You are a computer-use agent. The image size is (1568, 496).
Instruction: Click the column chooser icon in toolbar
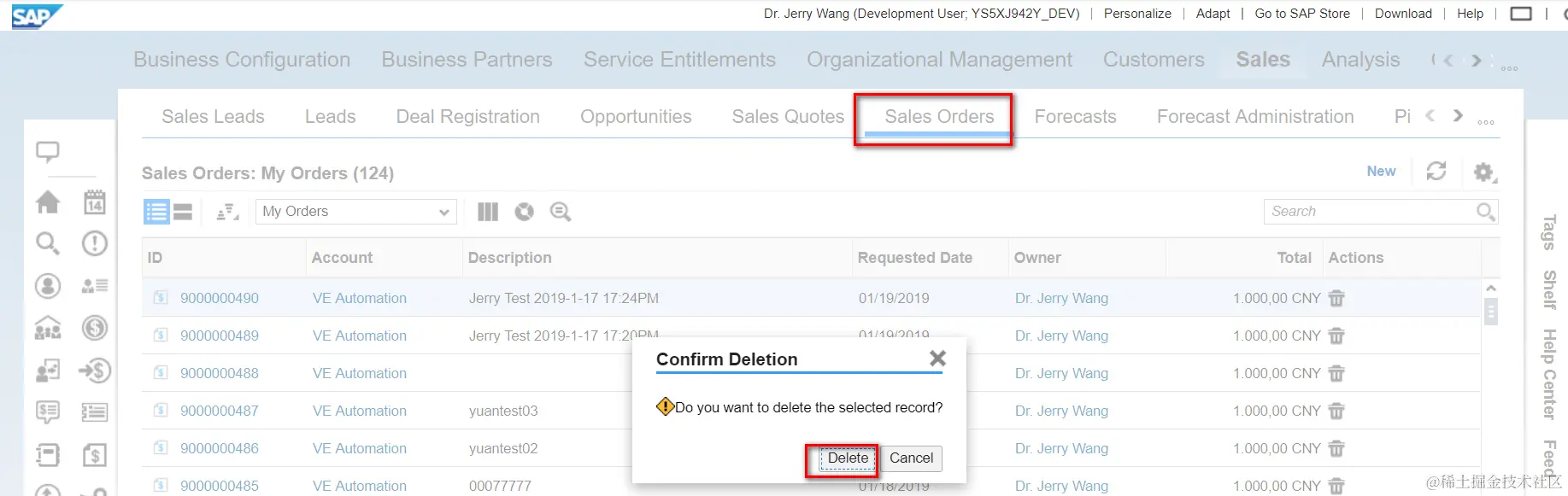coord(487,212)
